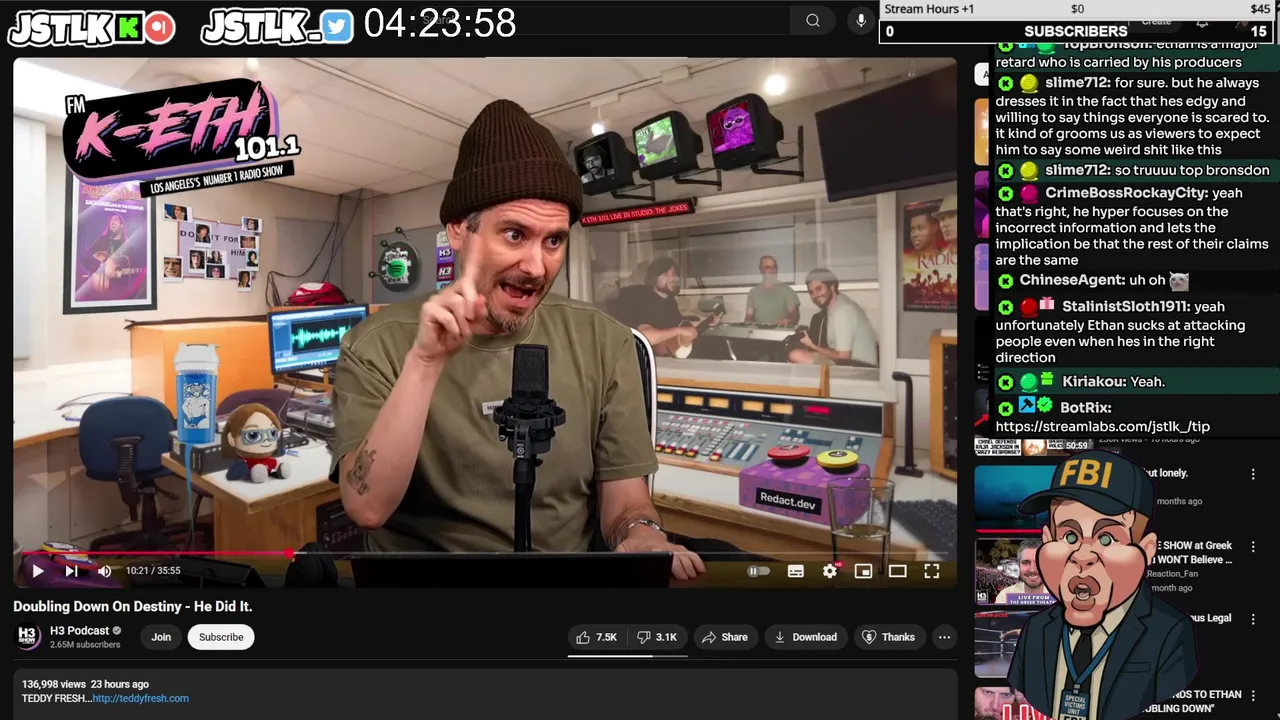Toggle the autoplay switch in the player
Image resolution: width=1280 pixels, height=720 pixels.
(x=759, y=571)
